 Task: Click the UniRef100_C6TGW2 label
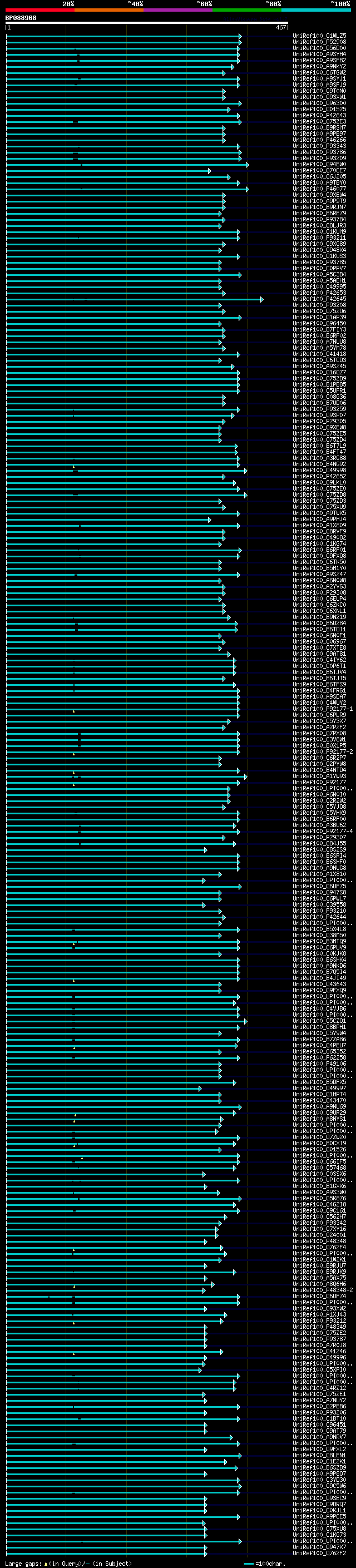[x=319, y=72]
